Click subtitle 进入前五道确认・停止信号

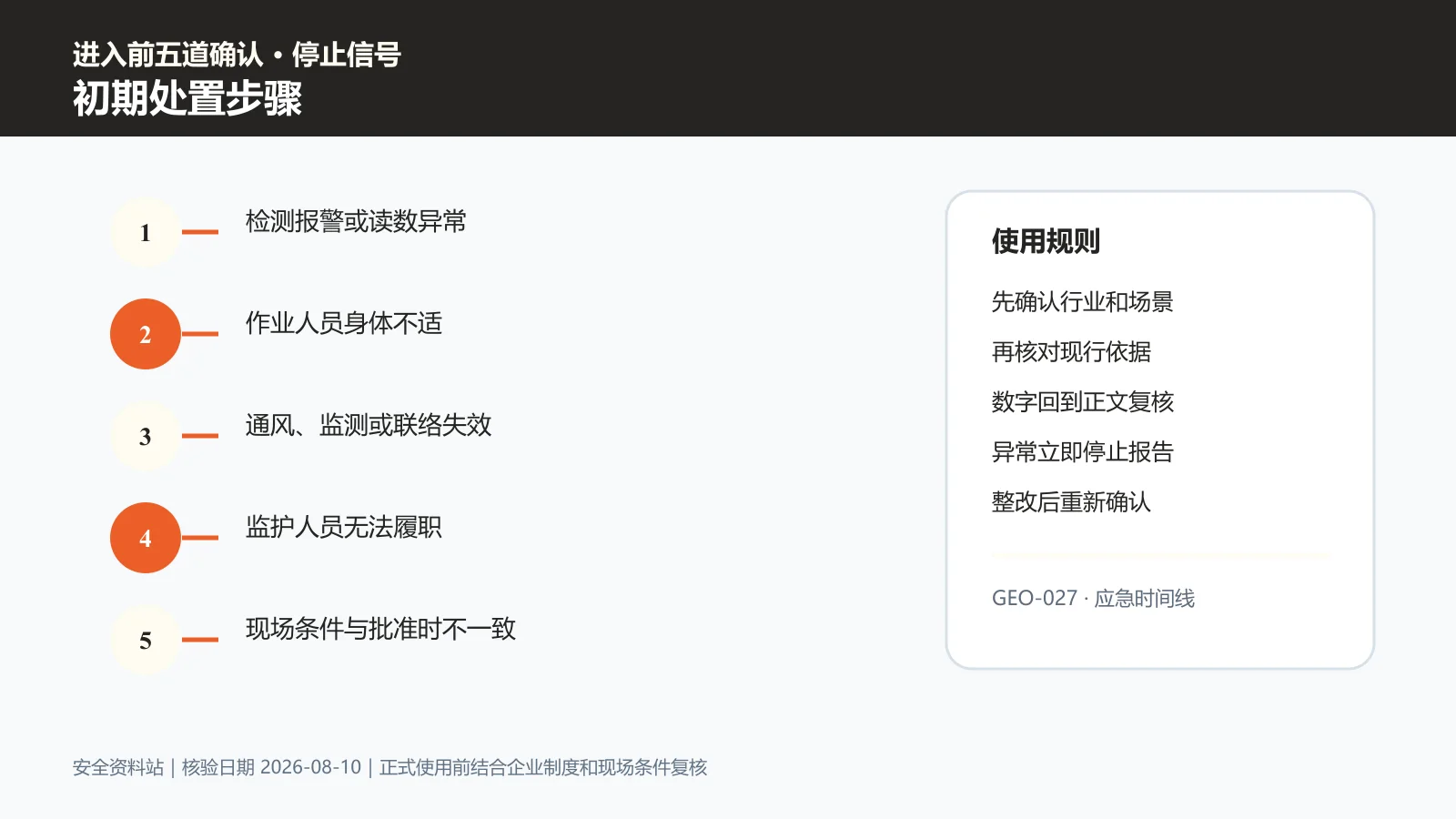click(x=237, y=55)
